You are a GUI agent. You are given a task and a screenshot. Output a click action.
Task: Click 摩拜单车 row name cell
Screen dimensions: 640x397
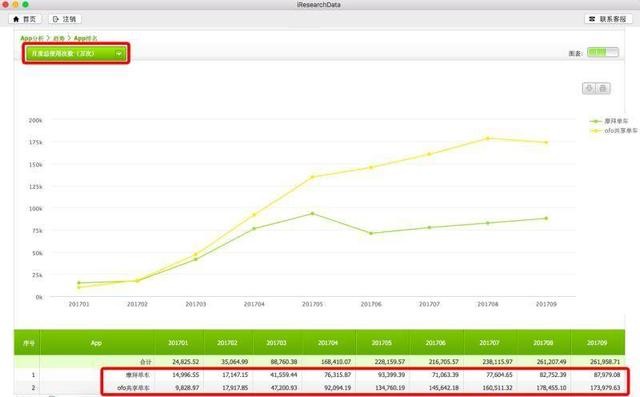pos(137,375)
